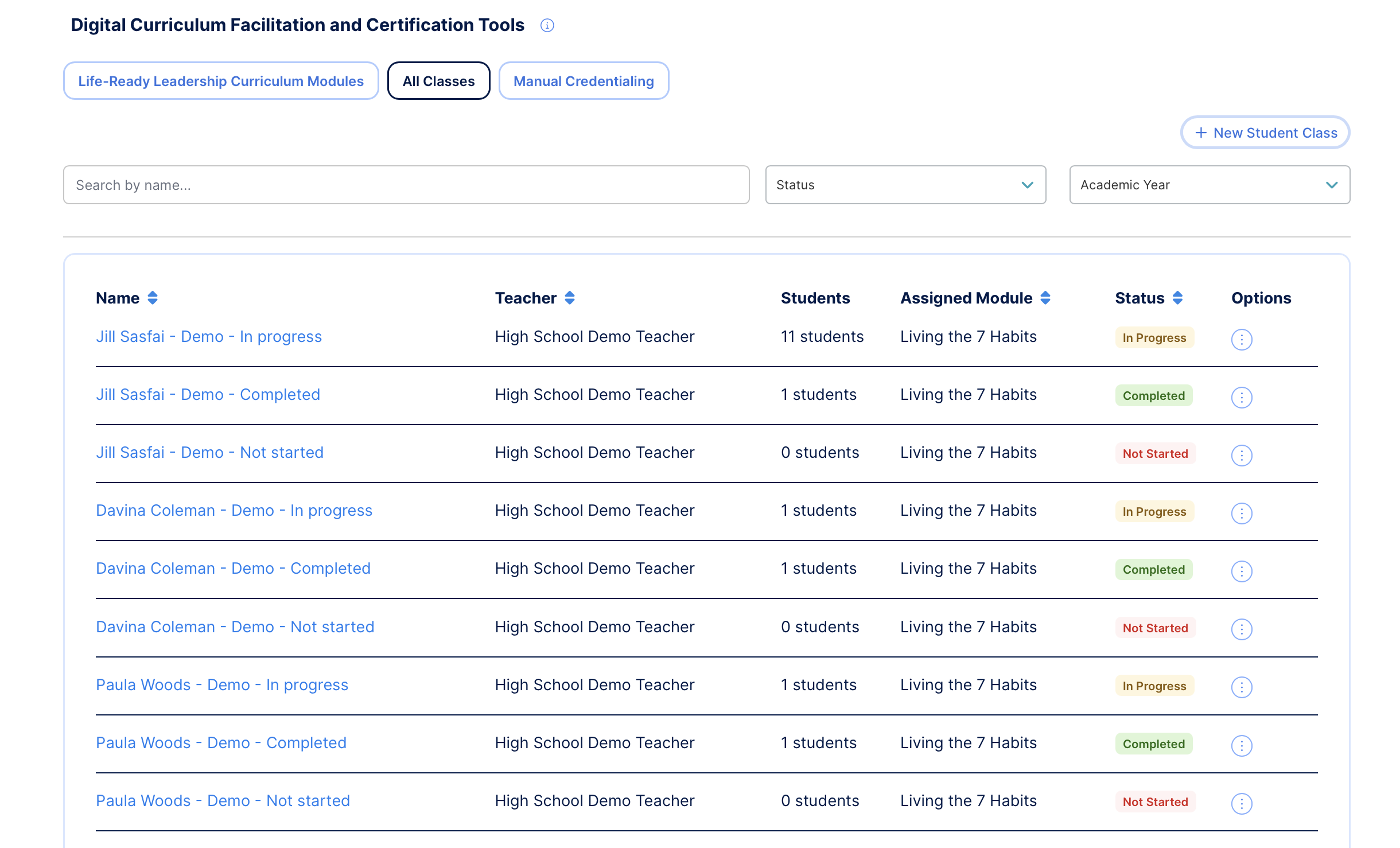
Task: Open Davina Coleman - Demo - In progress class
Action: coord(234,511)
